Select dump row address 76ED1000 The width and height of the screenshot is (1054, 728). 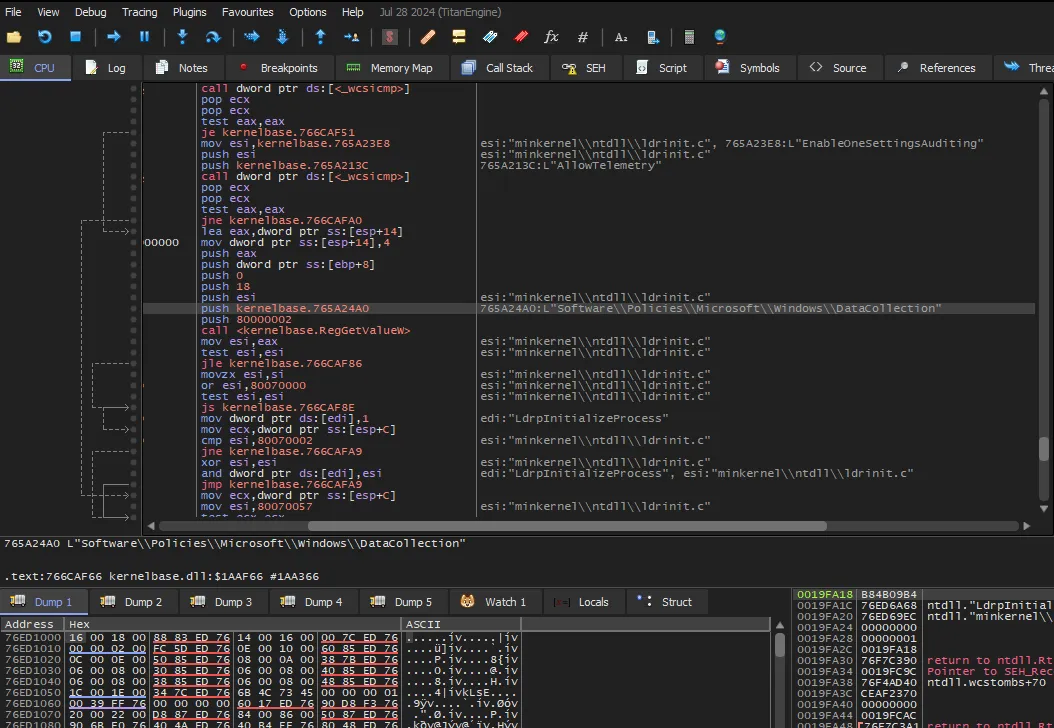coord(34,637)
